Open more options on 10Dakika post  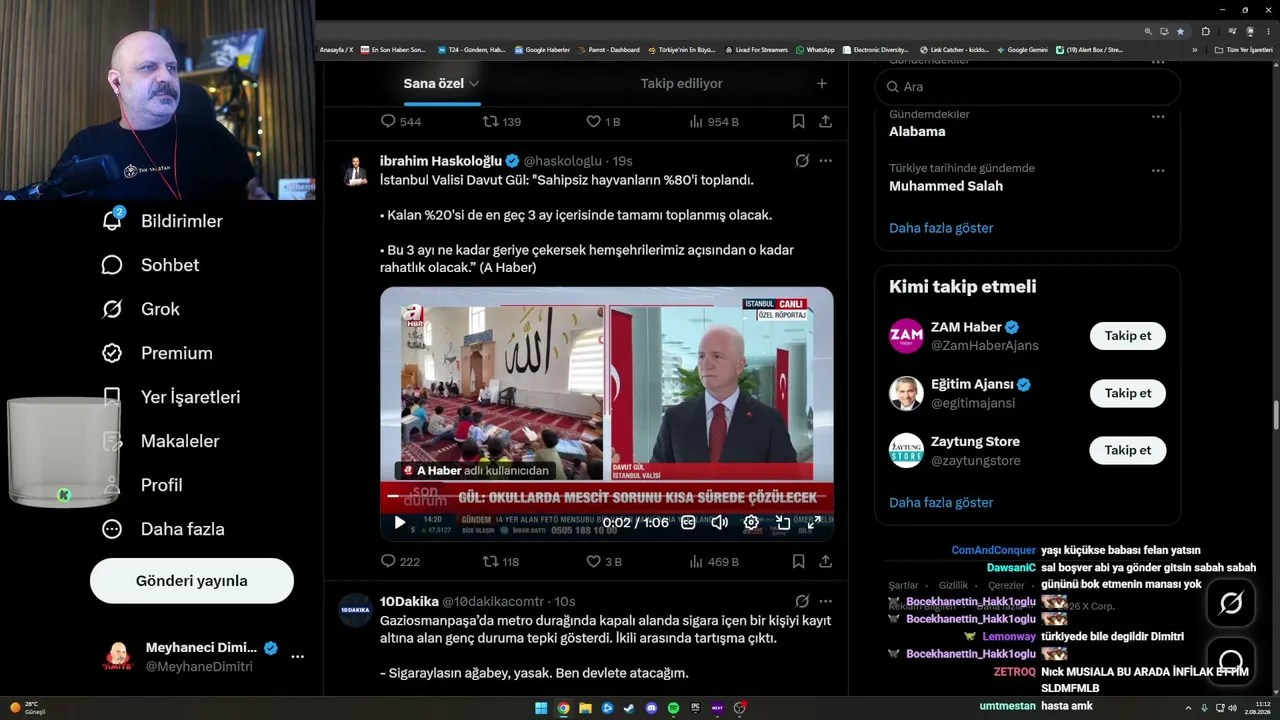click(x=826, y=602)
